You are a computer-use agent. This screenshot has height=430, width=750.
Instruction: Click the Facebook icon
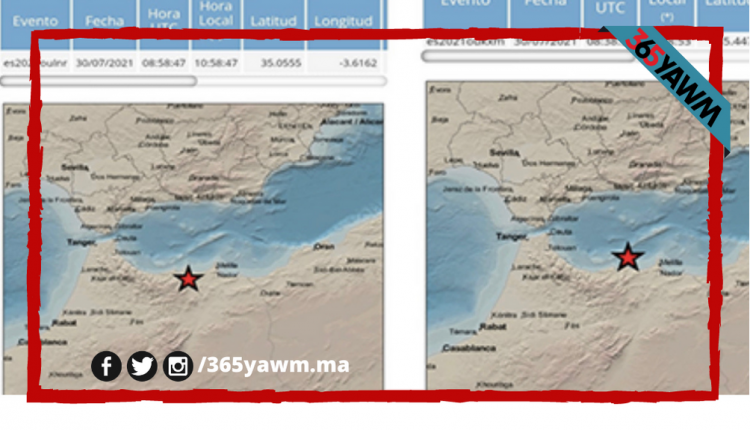click(106, 367)
